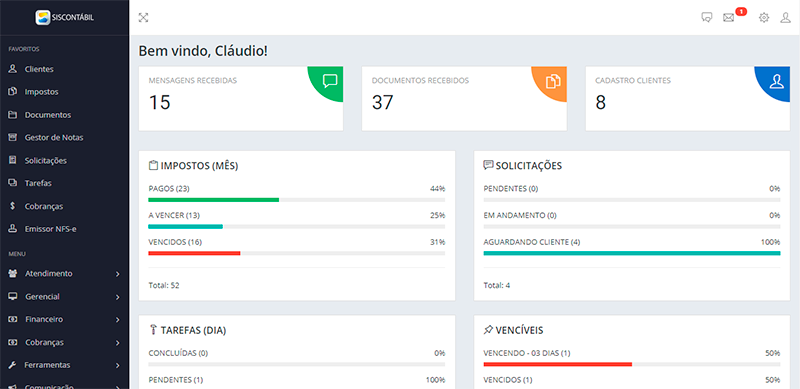This screenshot has width=800, height=389.
Task: Expand the chevron of the Menu section Cobranças
Action: (x=118, y=343)
